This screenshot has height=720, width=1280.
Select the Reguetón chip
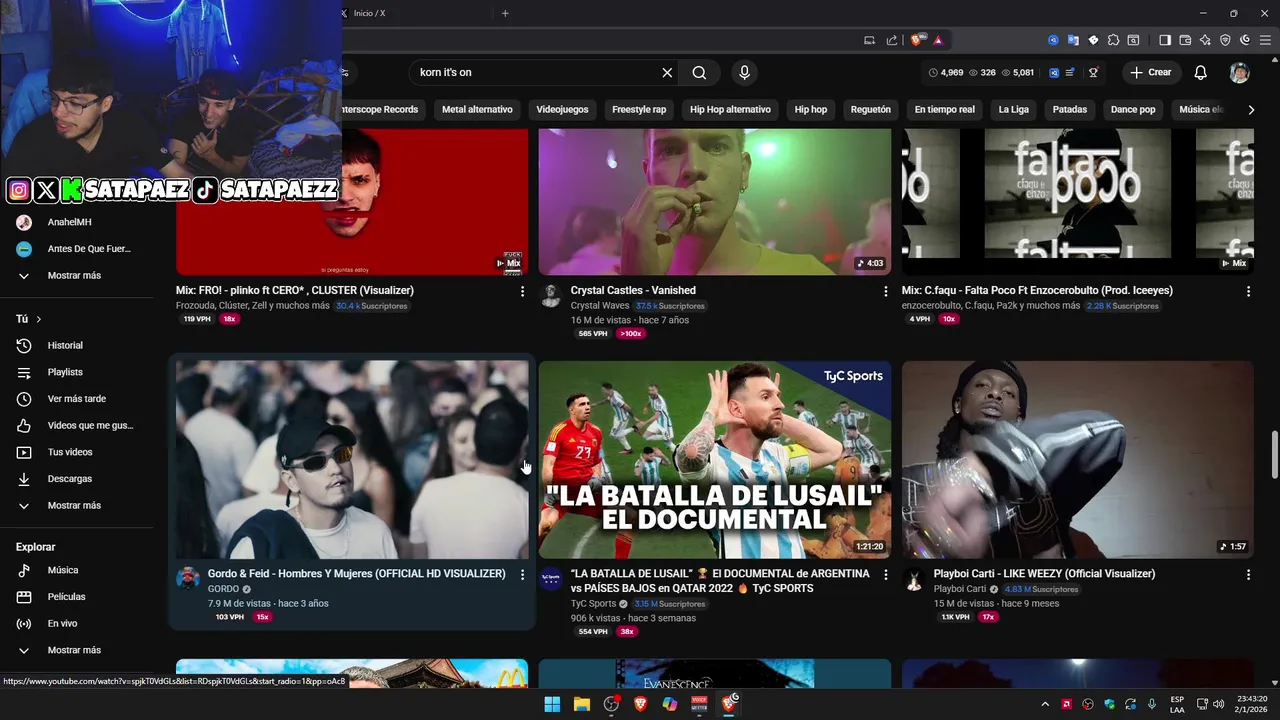click(x=870, y=109)
